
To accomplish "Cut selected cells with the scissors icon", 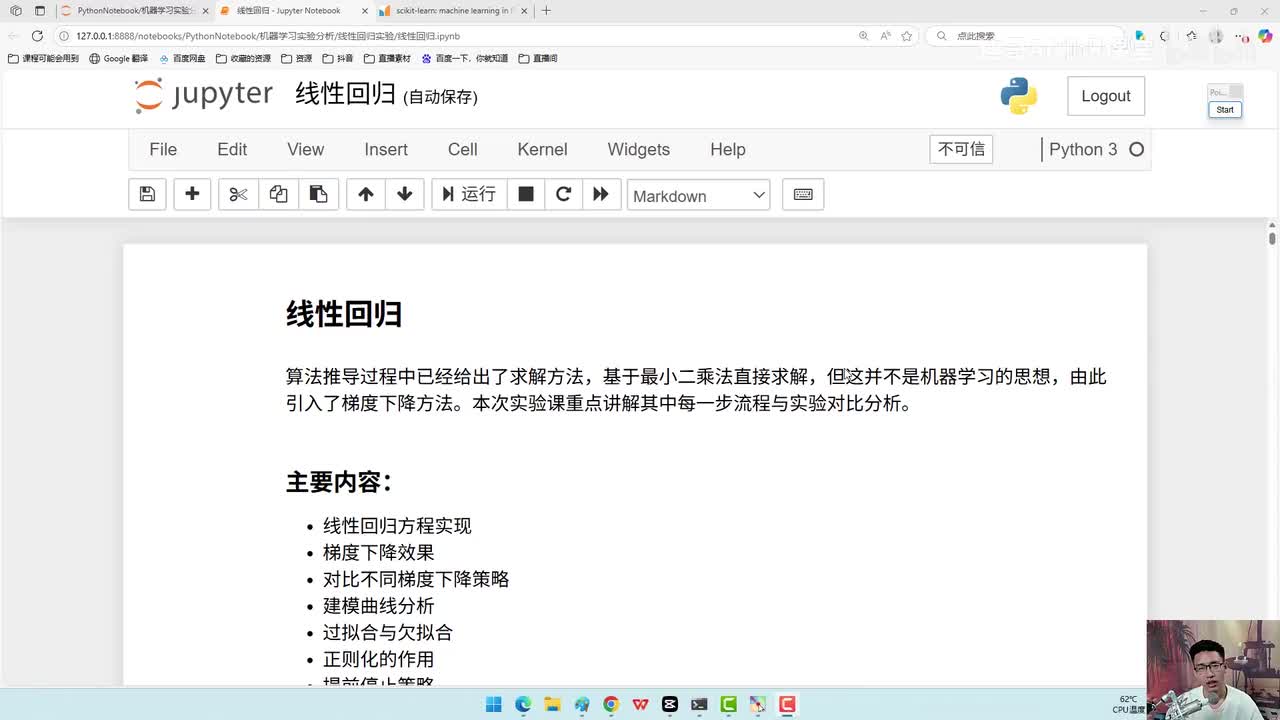I will [x=238, y=194].
